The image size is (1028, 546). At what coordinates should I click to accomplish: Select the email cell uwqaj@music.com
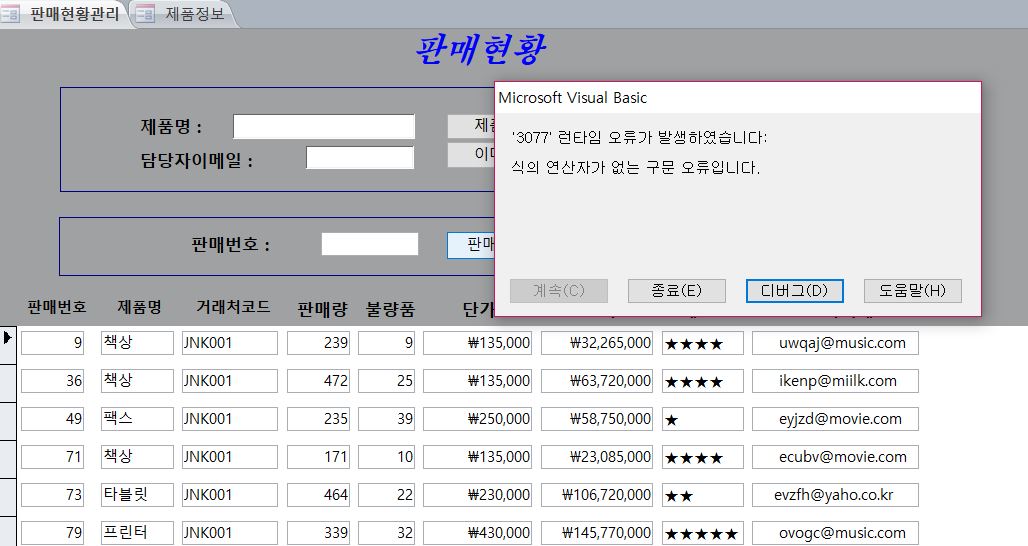coord(834,343)
